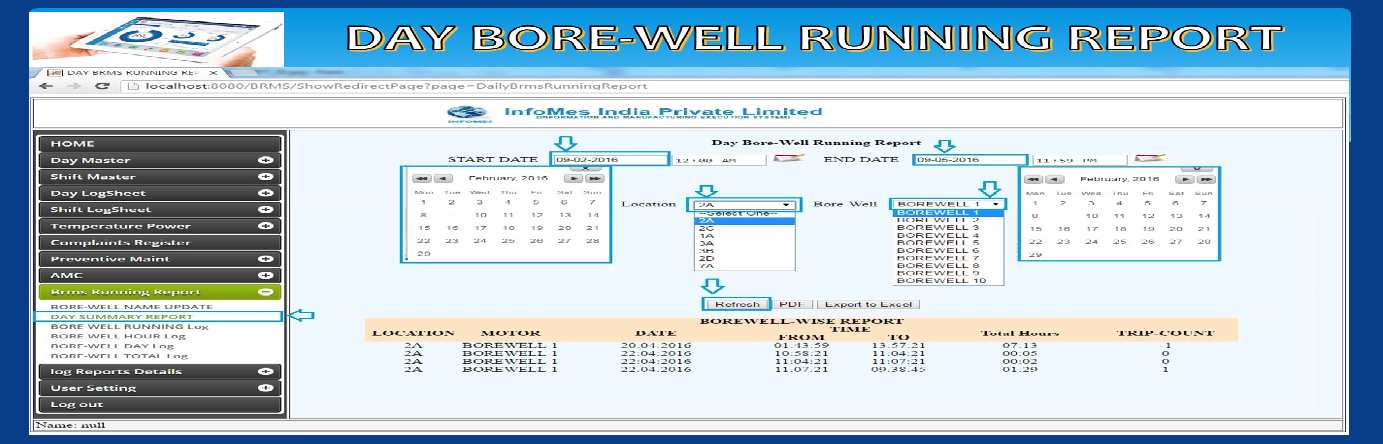
Task: Expand the AMC menu
Action: coord(265,275)
